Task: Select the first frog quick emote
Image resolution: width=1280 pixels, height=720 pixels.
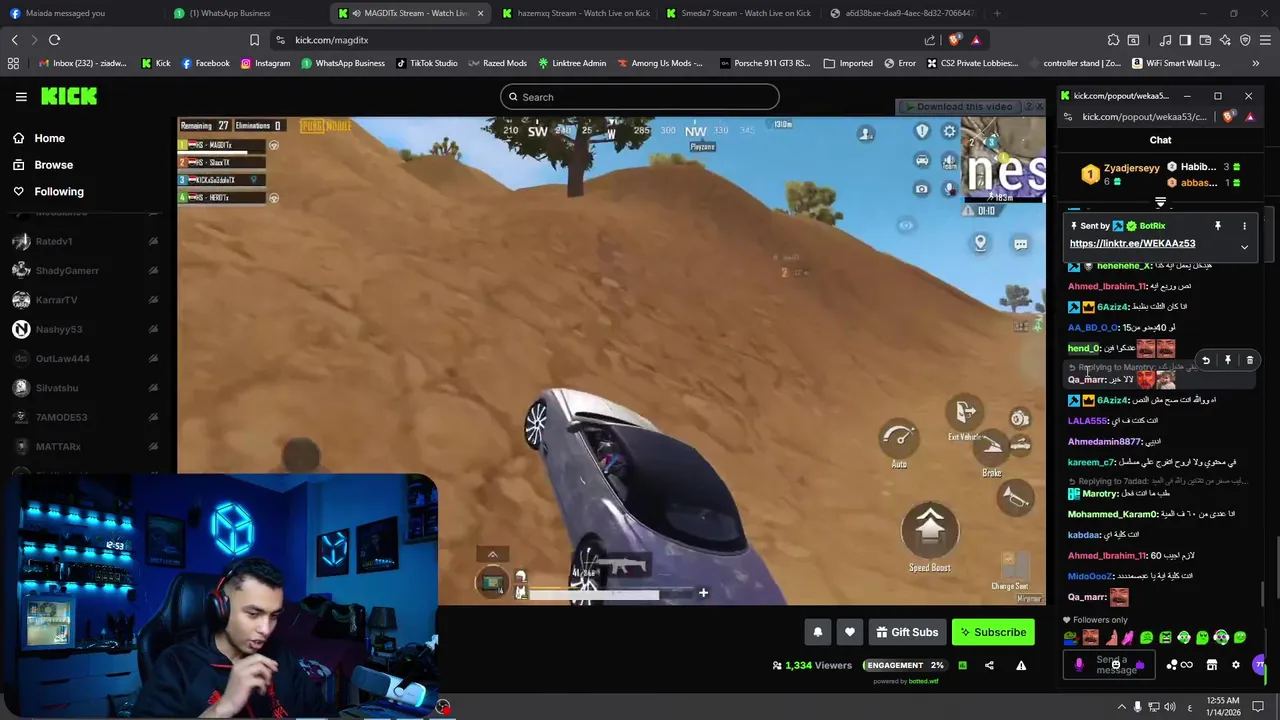Action: click(1070, 637)
